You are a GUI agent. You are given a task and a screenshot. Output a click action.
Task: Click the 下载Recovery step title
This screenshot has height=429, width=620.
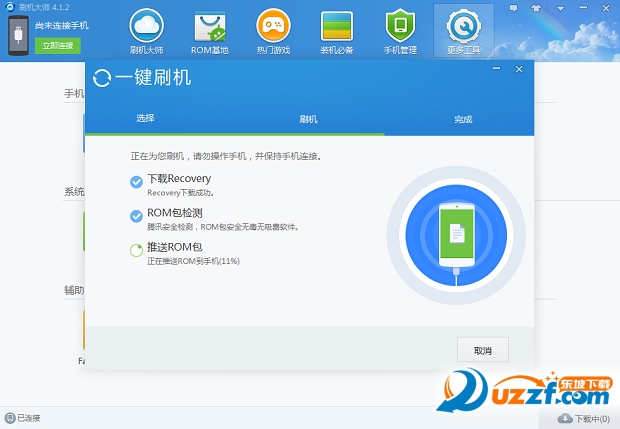(x=179, y=178)
